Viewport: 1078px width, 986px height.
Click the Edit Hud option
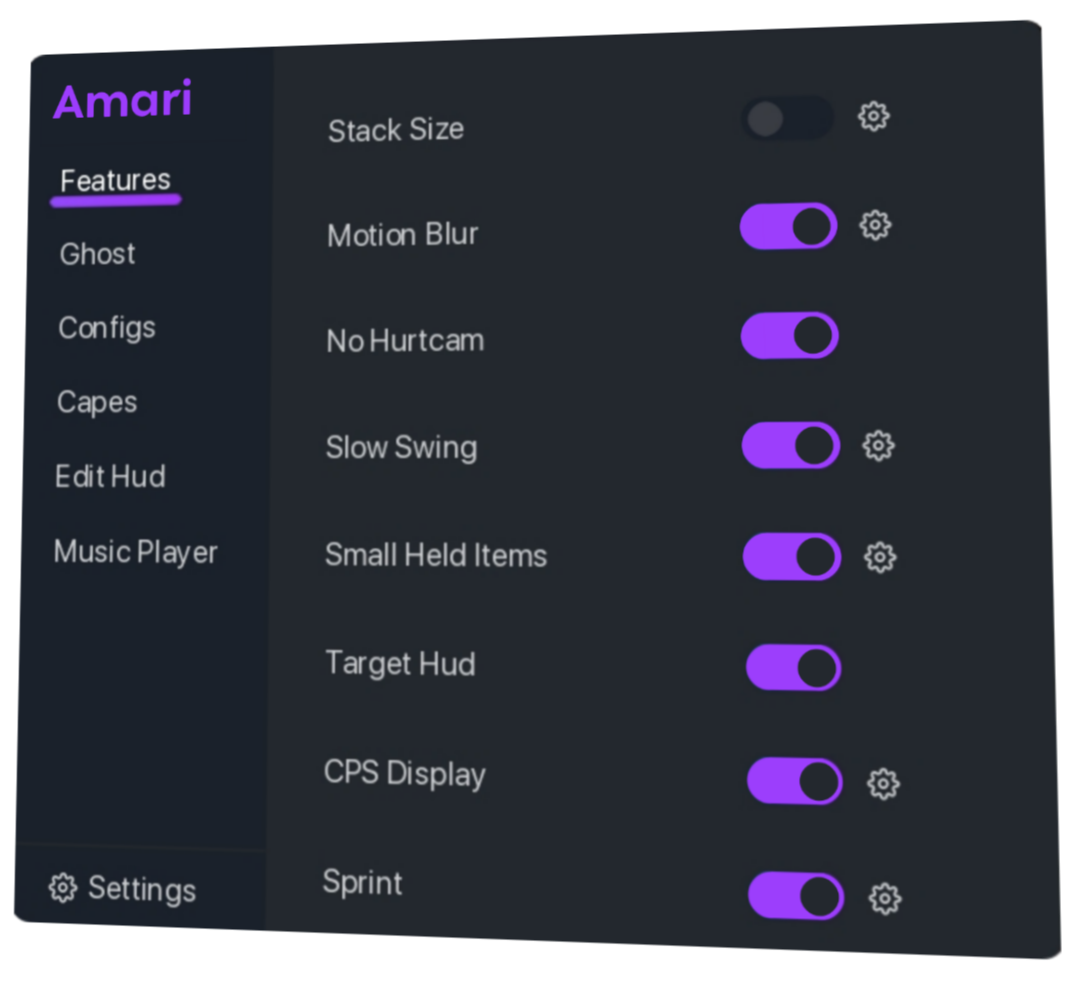click(x=110, y=476)
